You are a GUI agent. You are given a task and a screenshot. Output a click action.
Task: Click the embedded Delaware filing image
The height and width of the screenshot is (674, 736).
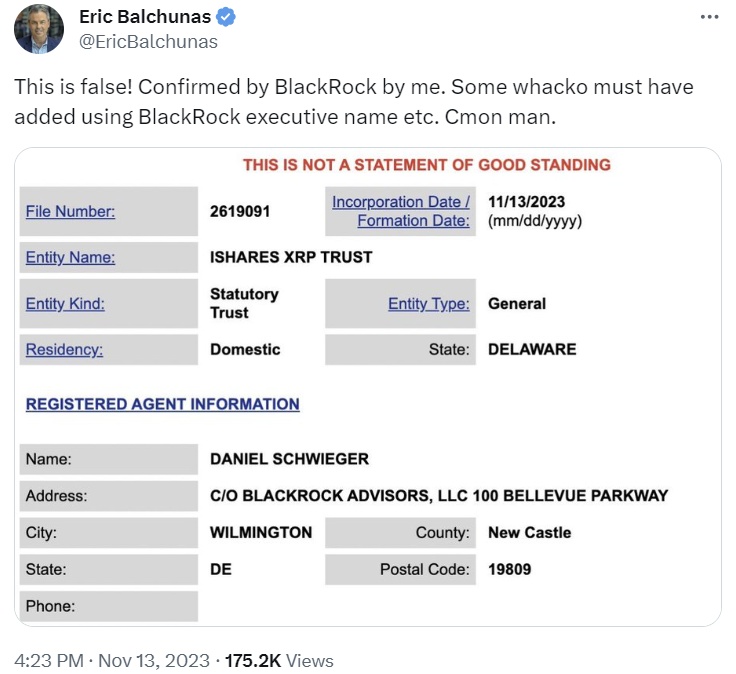[368, 387]
